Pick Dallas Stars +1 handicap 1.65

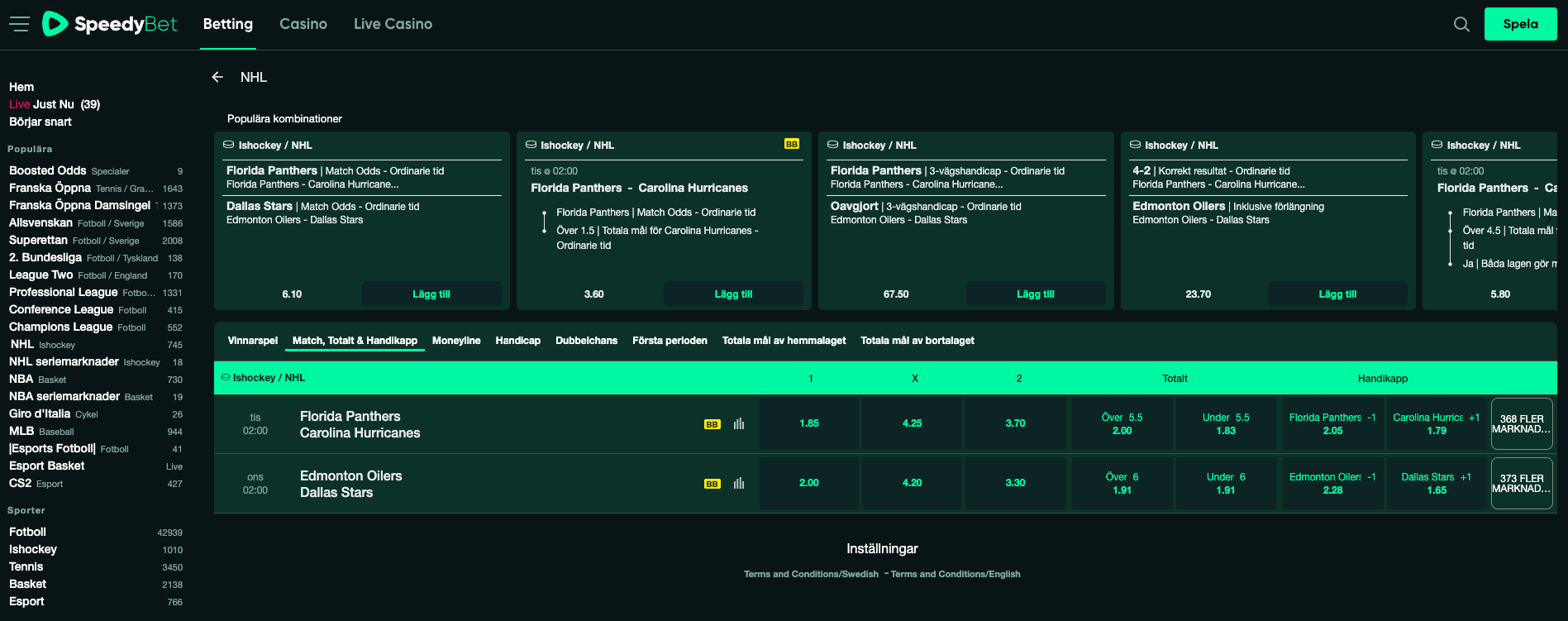(x=1437, y=483)
